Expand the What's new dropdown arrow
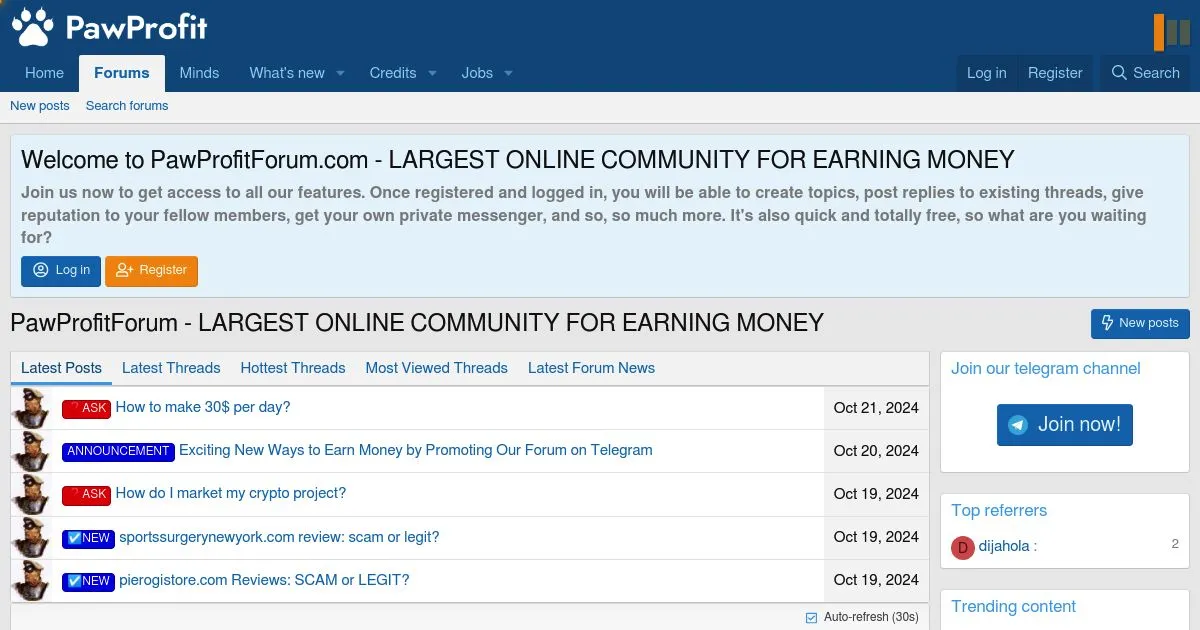This screenshot has width=1200, height=630. coord(340,73)
